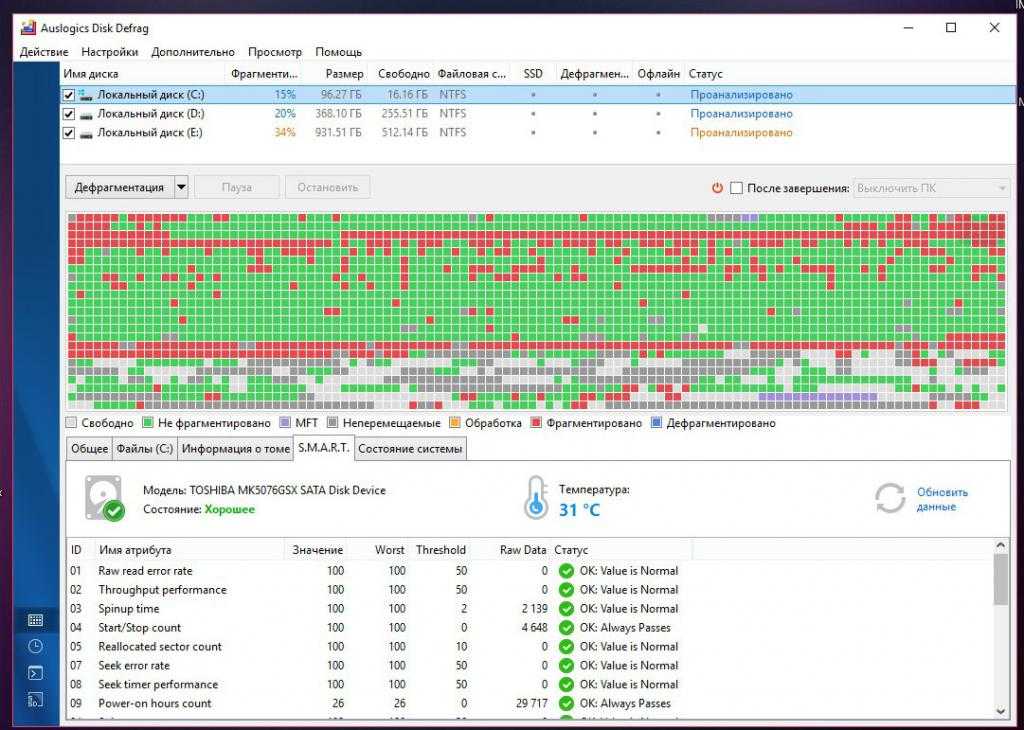
Task: Click the Неперемещаемые gray legend swatch
Action: [332, 423]
